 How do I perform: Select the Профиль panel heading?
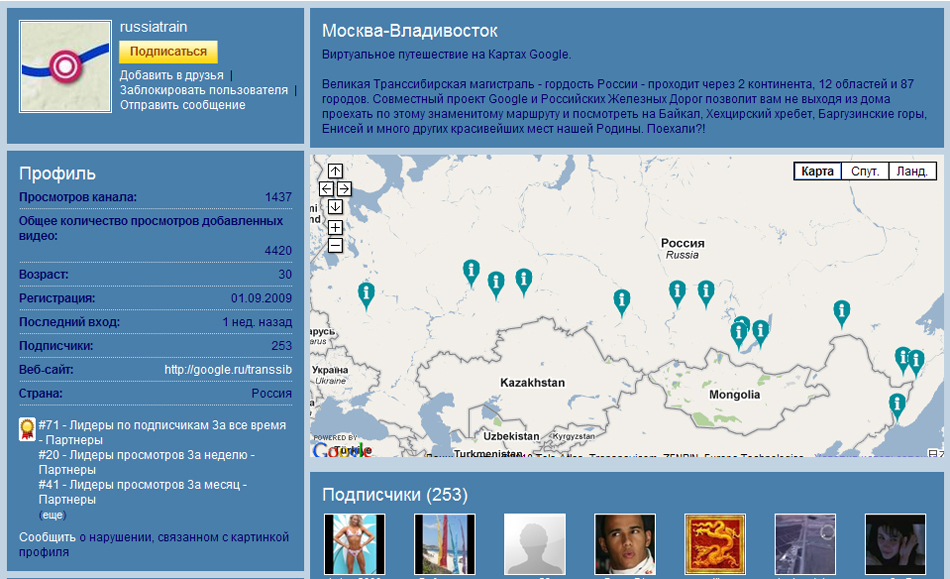tap(58, 174)
